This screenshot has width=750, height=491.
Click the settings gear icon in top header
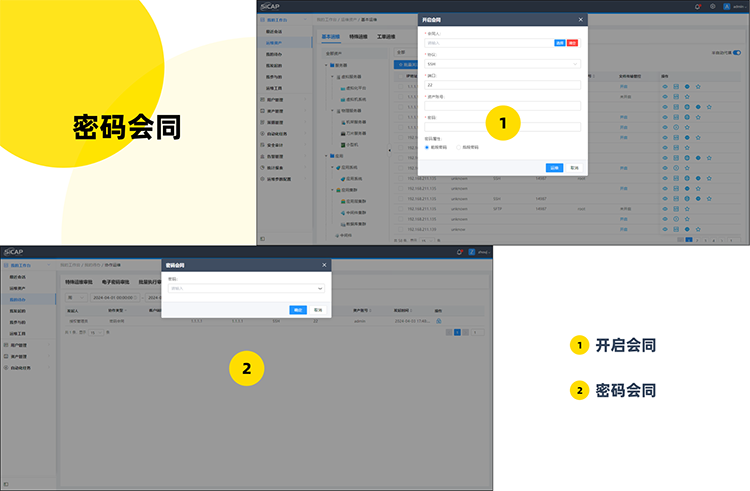pyautogui.click(x=711, y=6)
